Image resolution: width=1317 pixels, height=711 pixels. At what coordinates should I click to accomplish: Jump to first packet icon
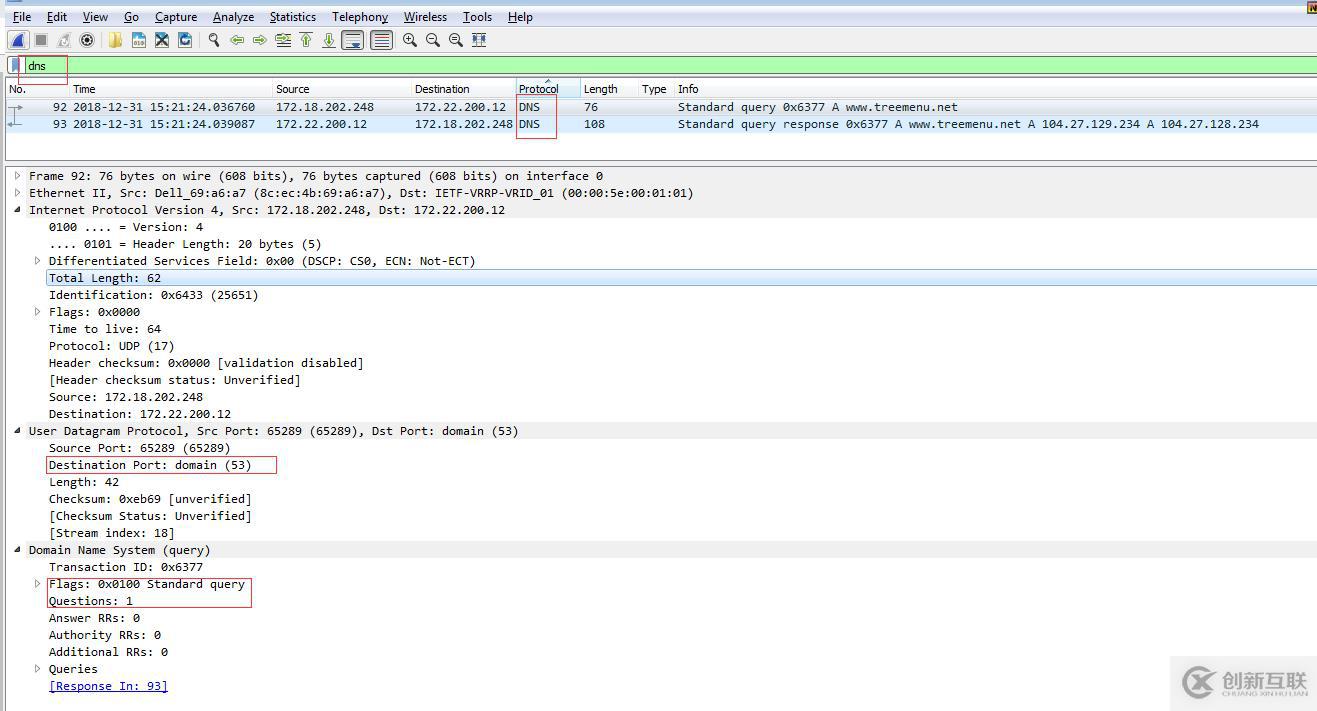click(x=306, y=40)
